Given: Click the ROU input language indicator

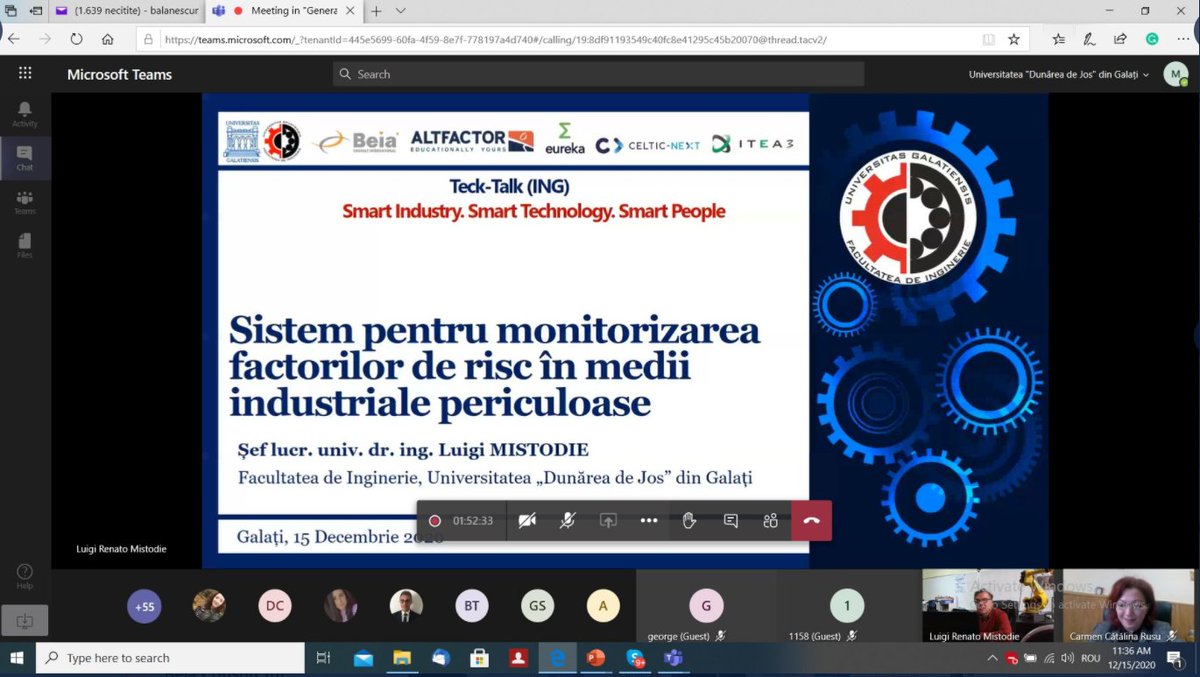Looking at the screenshot, I should point(1091,658).
